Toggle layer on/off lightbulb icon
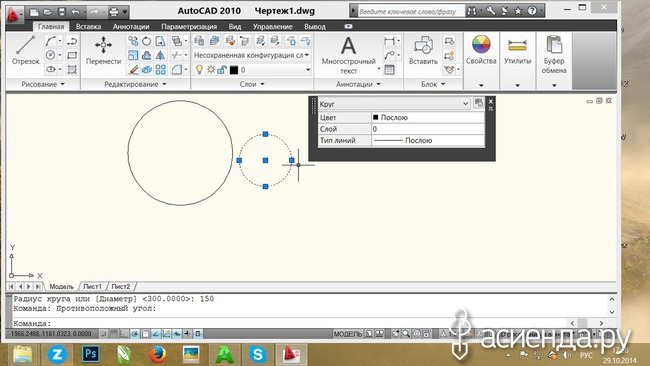This screenshot has width=650, height=366. tap(199, 70)
